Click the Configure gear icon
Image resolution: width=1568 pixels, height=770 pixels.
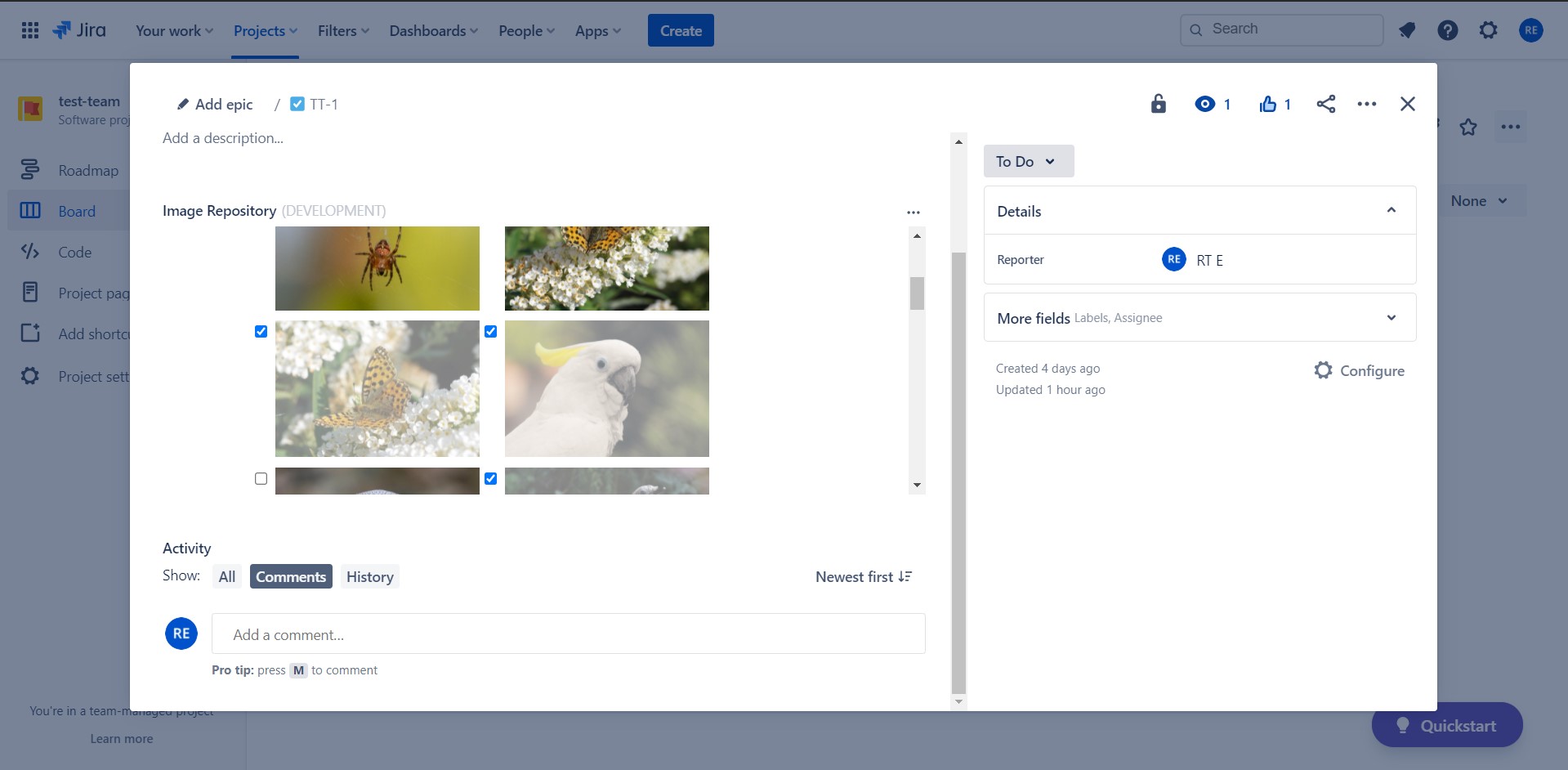coord(1323,370)
